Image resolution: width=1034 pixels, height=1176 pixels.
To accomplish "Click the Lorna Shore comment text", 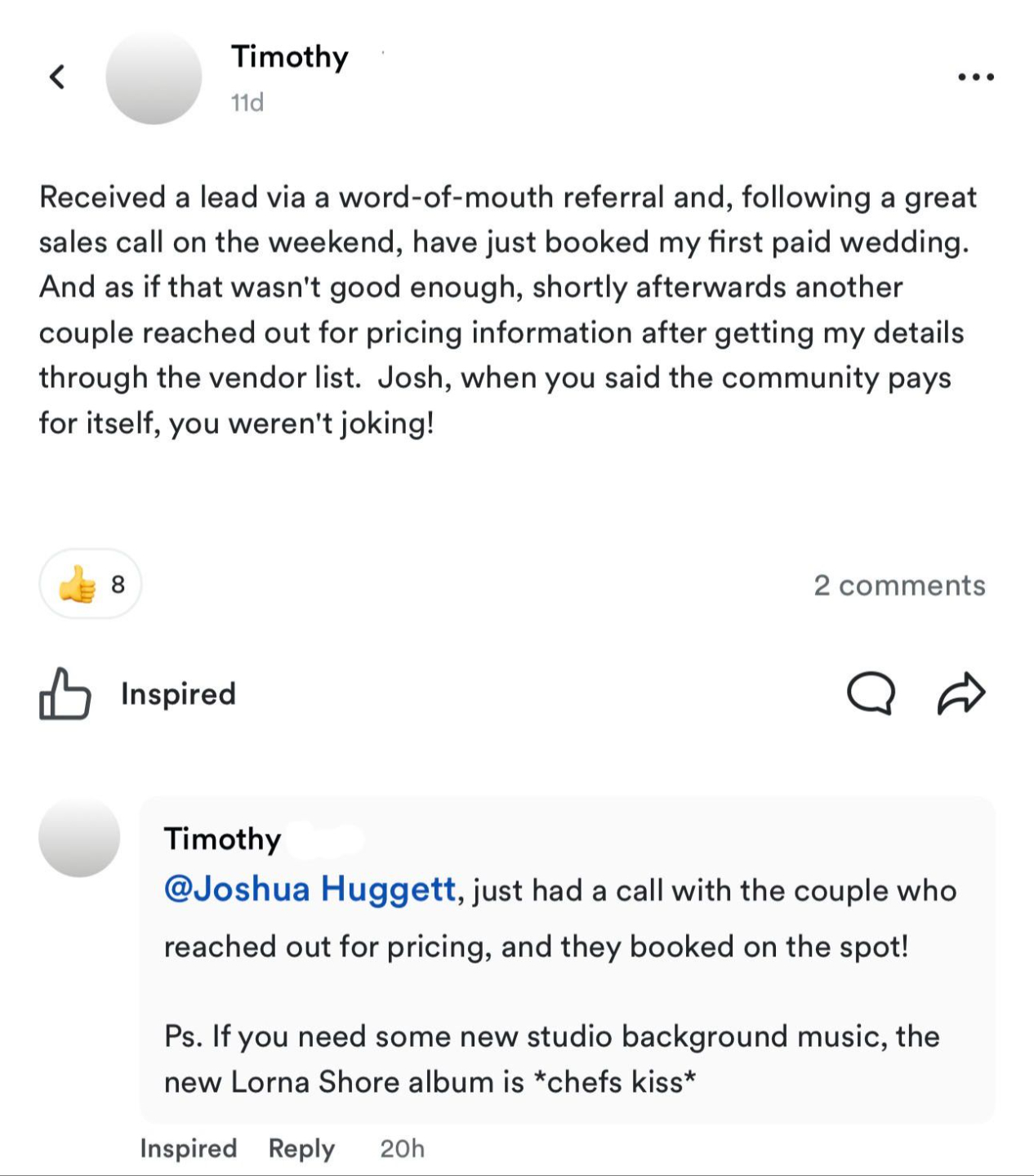I will 552,1058.
